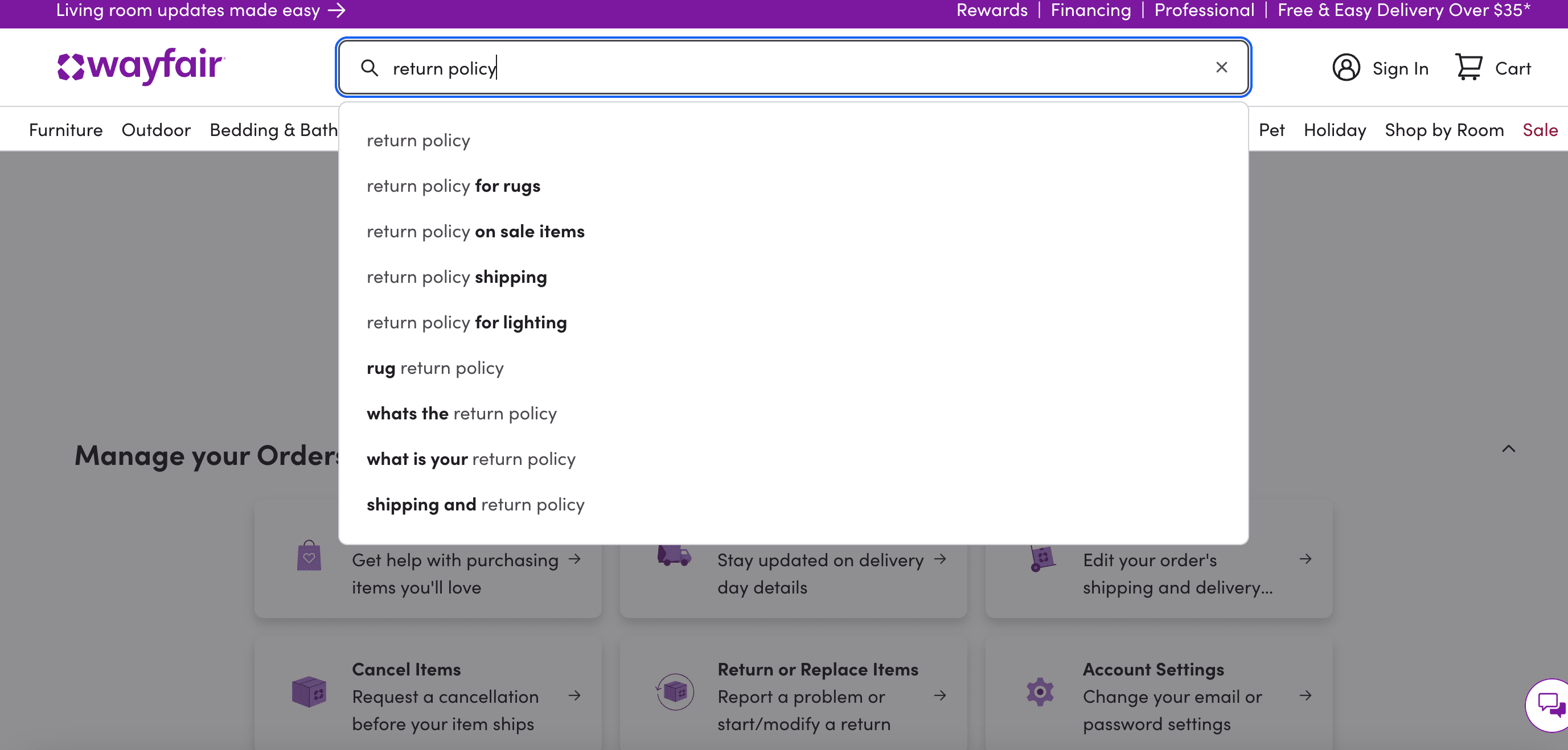This screenshot has width=1568, height=750.
Task: Clear the search input field
Action: pyautogui.click(x=1220, y=68)
